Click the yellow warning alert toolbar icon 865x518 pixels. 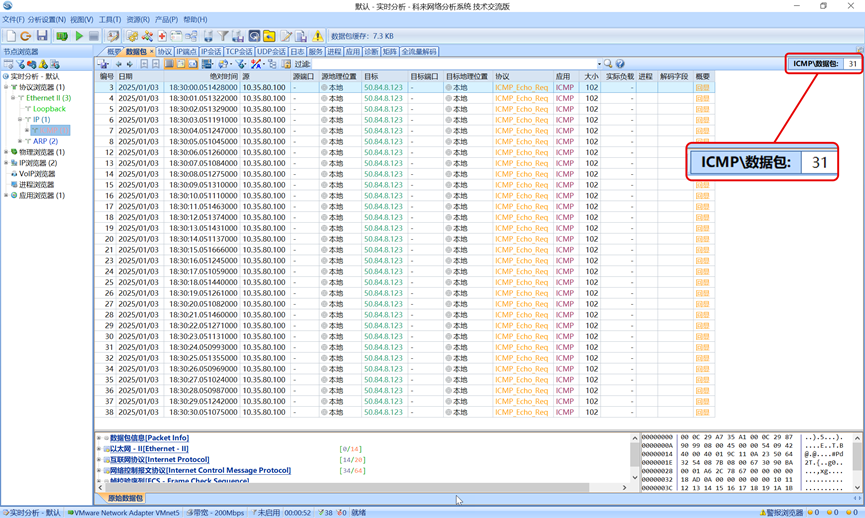[x=317, y=36]
